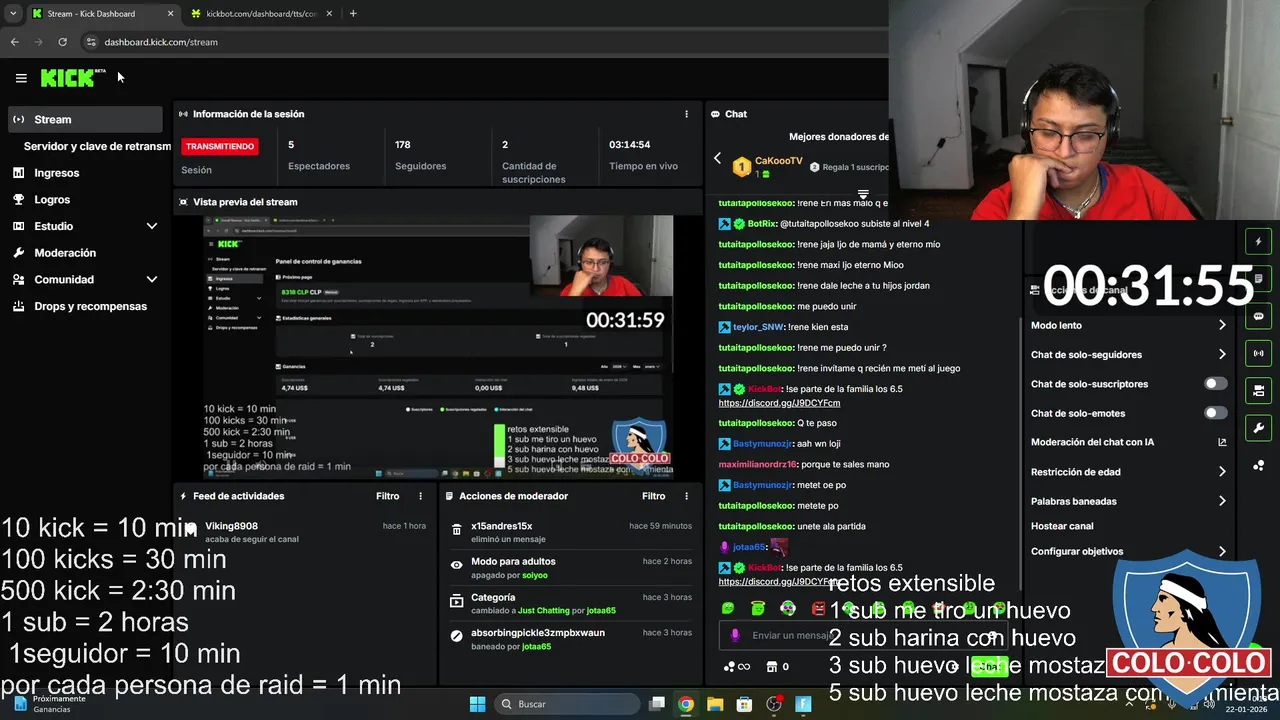Viewport: 1280px width, 720px height.
Task: Click the shop icon below chat input
Action: click(x=771, y=666)
